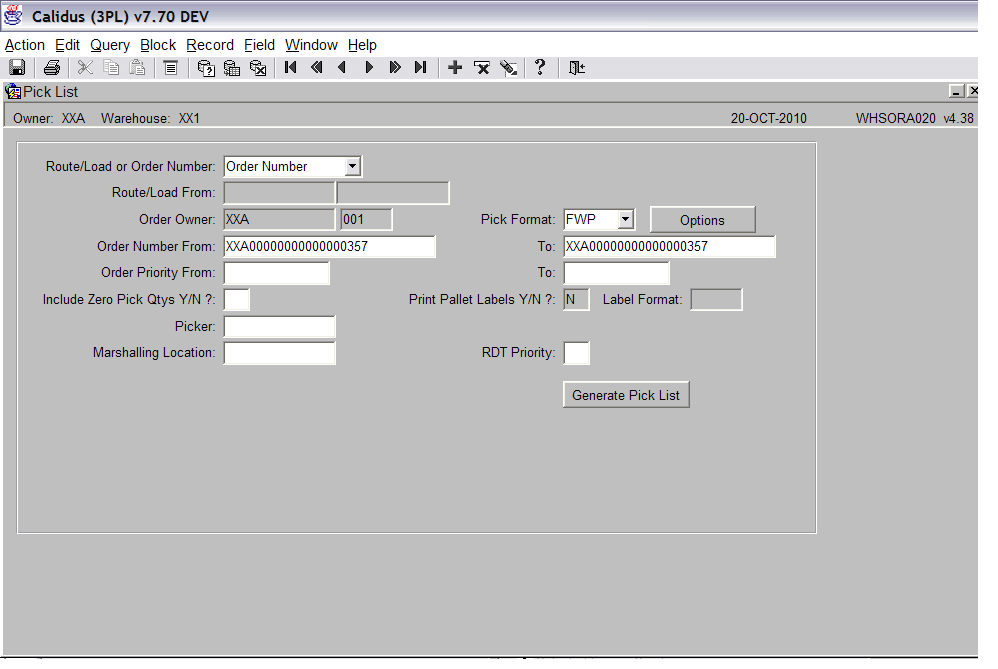The image size is (998, 669).
Task: Focus the Order Priority From field
Action: [x=277, y=273]
